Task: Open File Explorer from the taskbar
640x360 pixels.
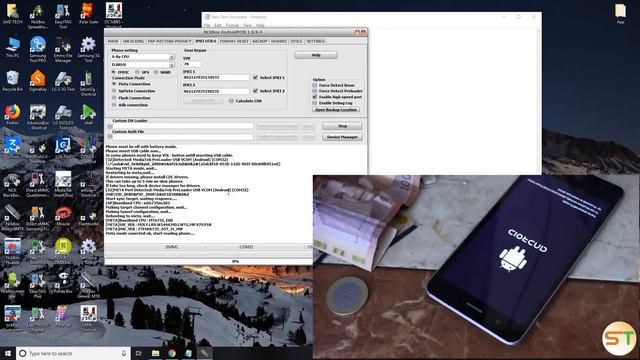Action: pos(155,353)
